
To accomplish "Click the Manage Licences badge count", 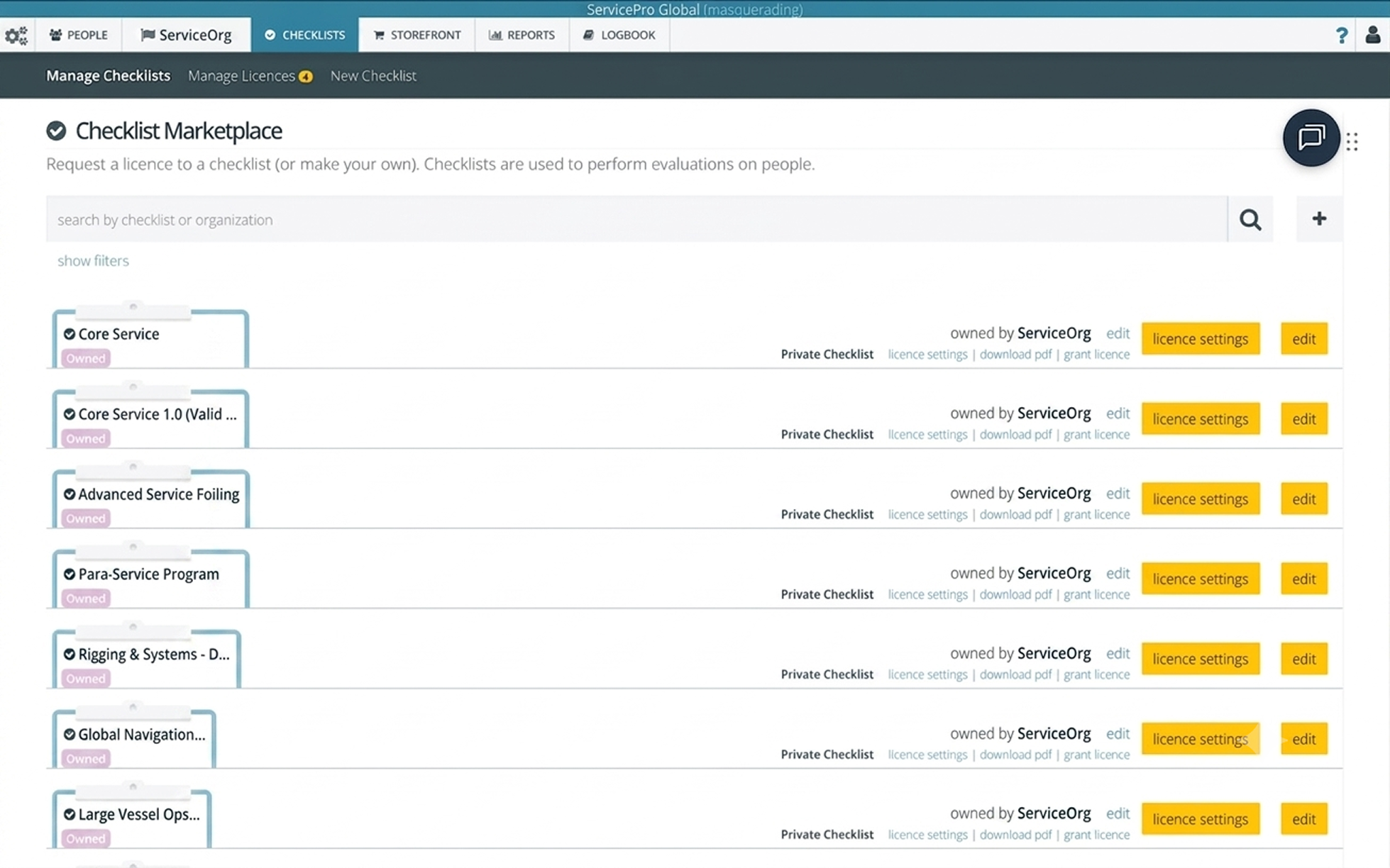I will coord(306,77).
